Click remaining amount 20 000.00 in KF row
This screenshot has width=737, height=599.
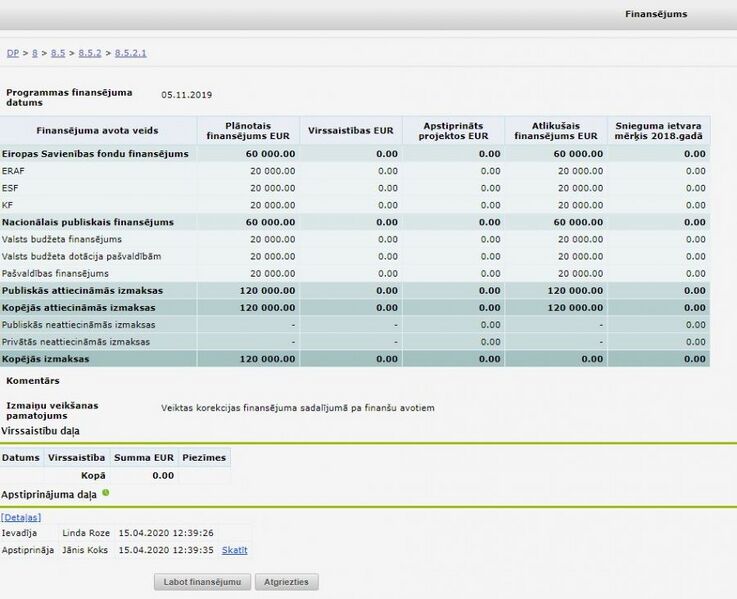pos(580,205)
